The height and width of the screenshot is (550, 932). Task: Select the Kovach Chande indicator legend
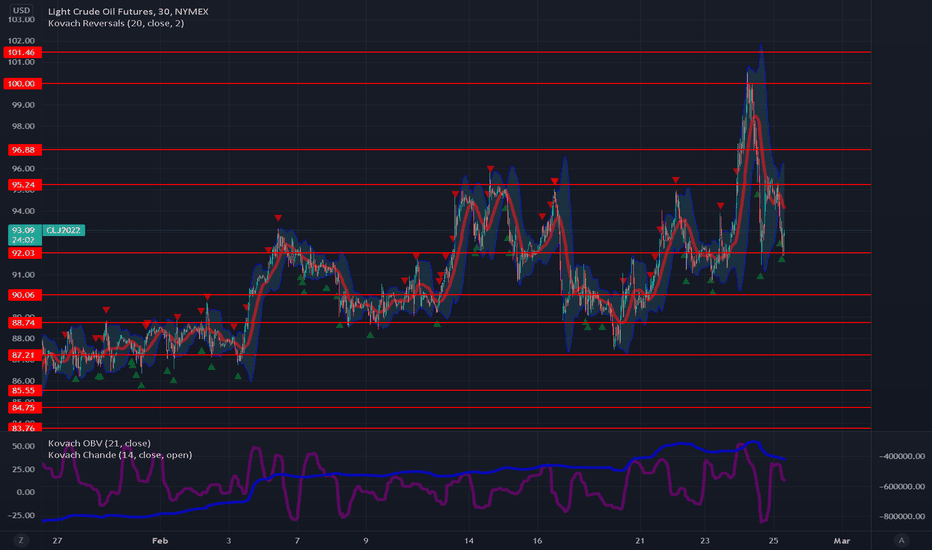(x=120, y=455)
